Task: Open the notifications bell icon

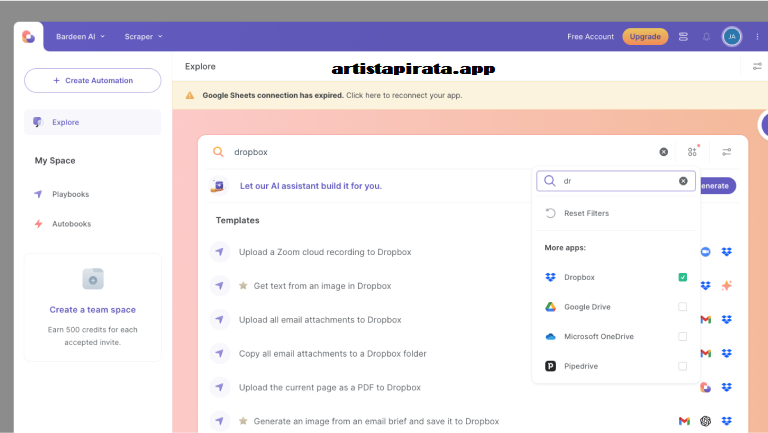Action: (707, 37)
